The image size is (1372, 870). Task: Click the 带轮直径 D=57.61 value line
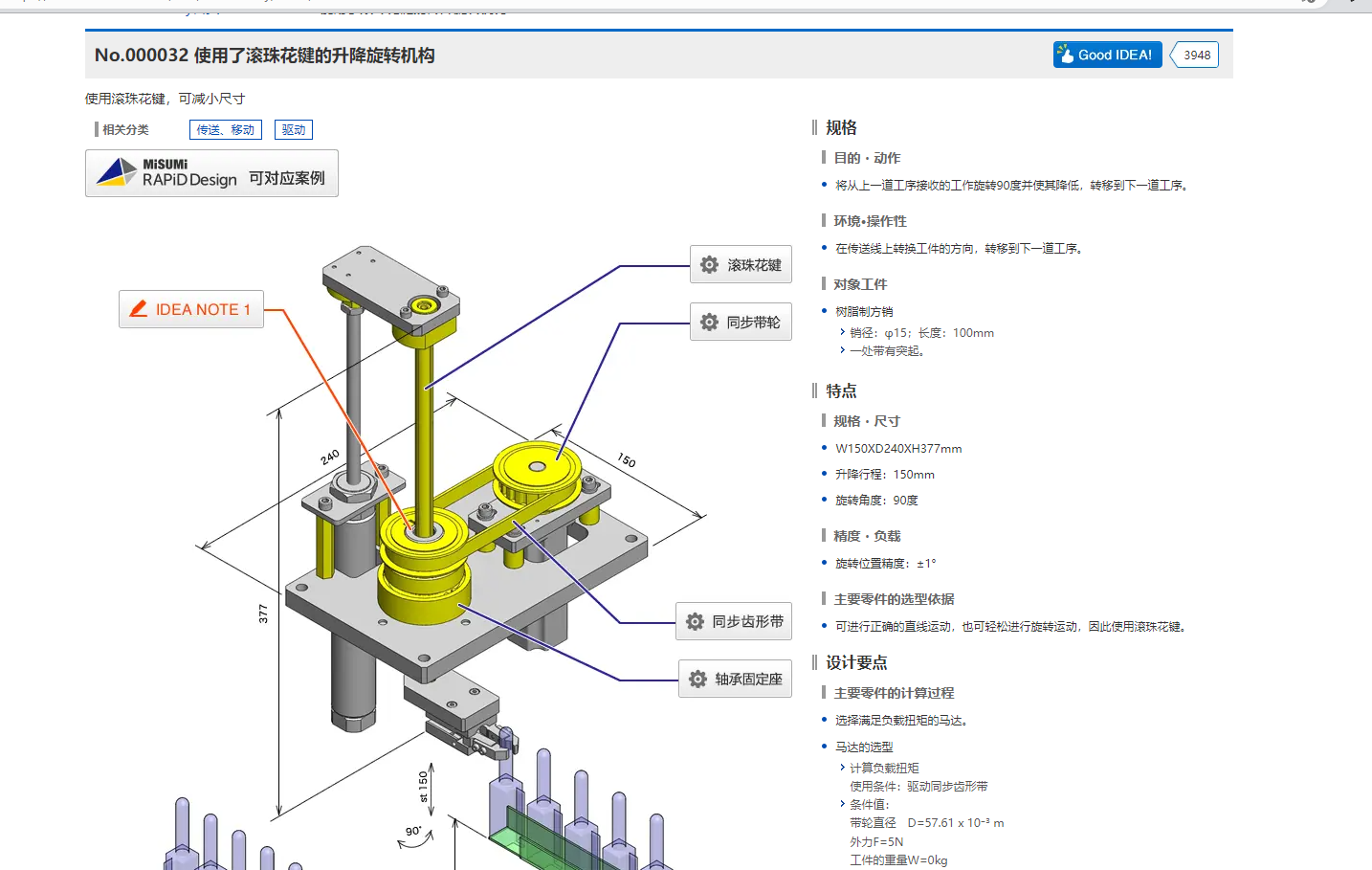click(x=927, y=823)
